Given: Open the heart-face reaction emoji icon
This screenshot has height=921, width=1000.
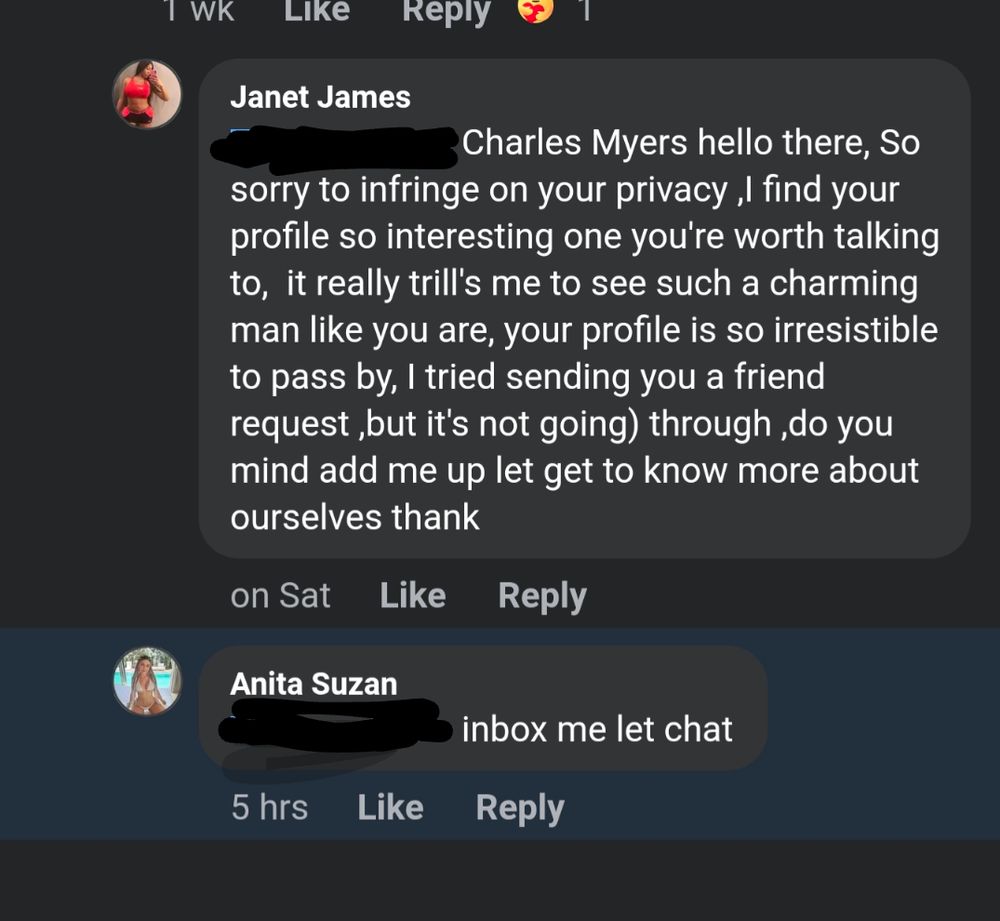Looking at the screenshot, I should (535, 11).
